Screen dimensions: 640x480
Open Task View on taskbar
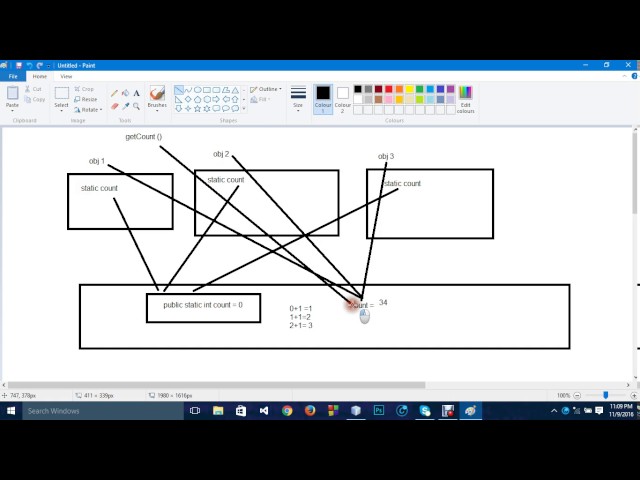[195, 411]
